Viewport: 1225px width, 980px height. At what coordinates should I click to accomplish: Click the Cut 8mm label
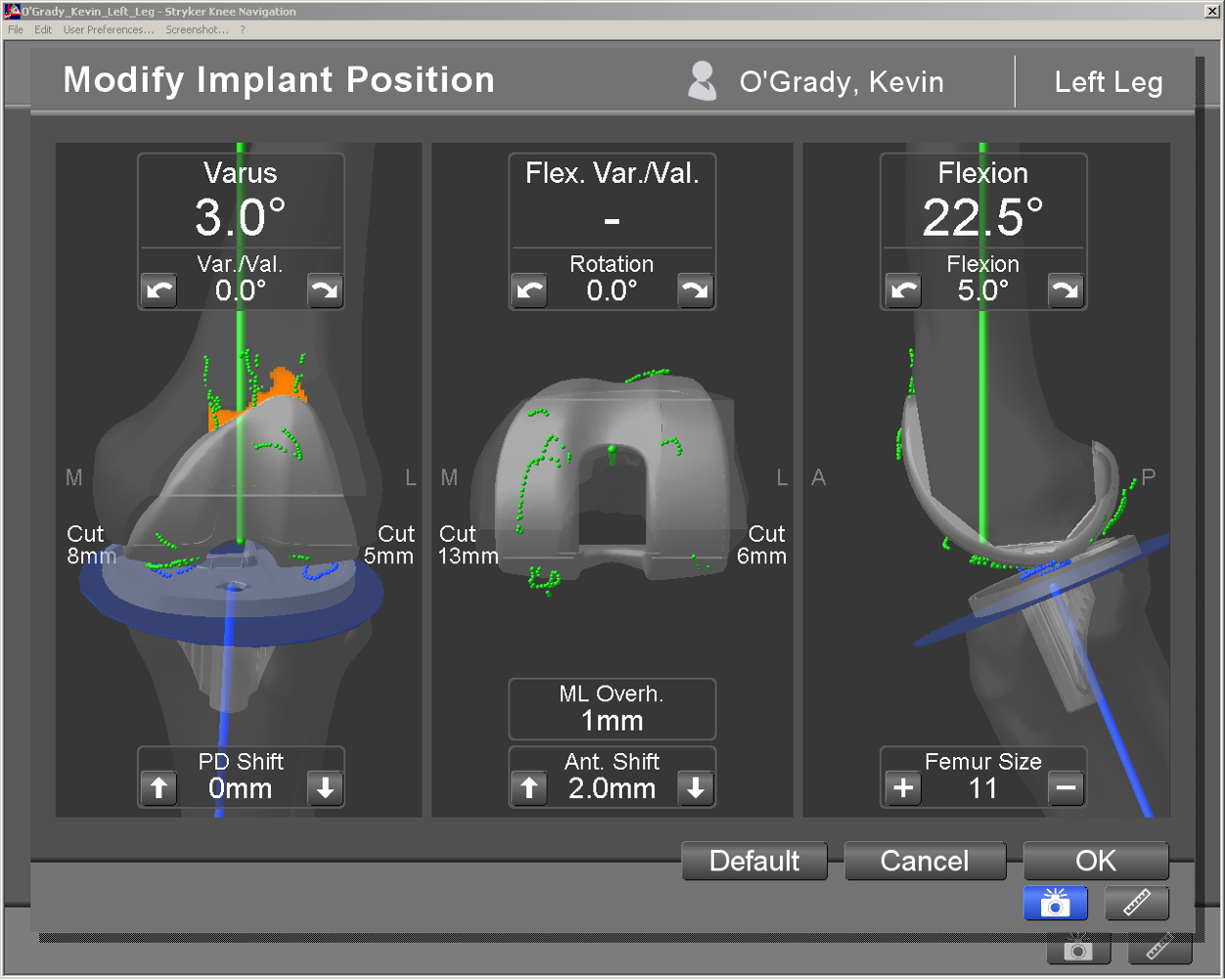click(91, 545)
